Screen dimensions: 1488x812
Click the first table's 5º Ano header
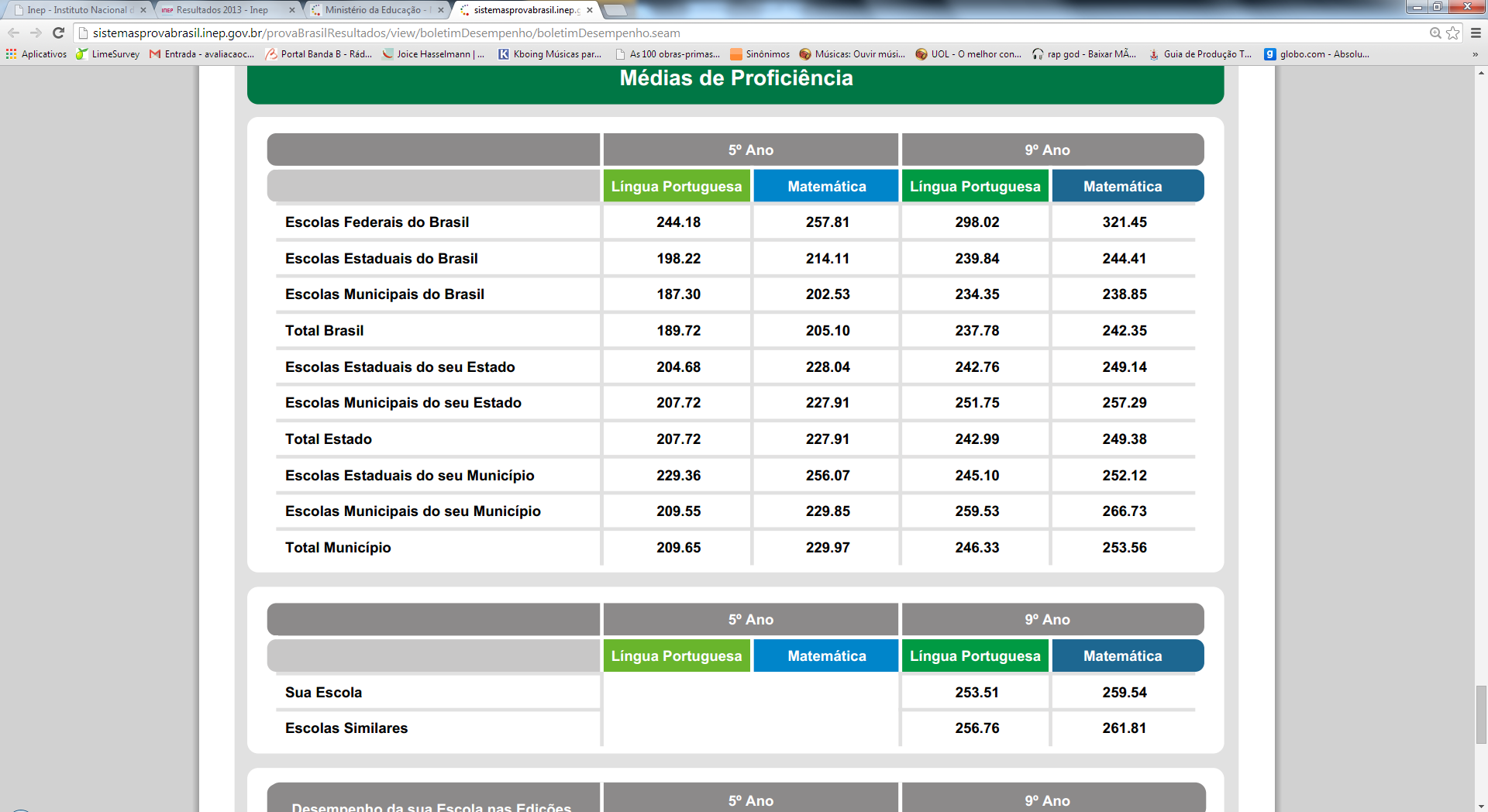click(x=750, y=150)
